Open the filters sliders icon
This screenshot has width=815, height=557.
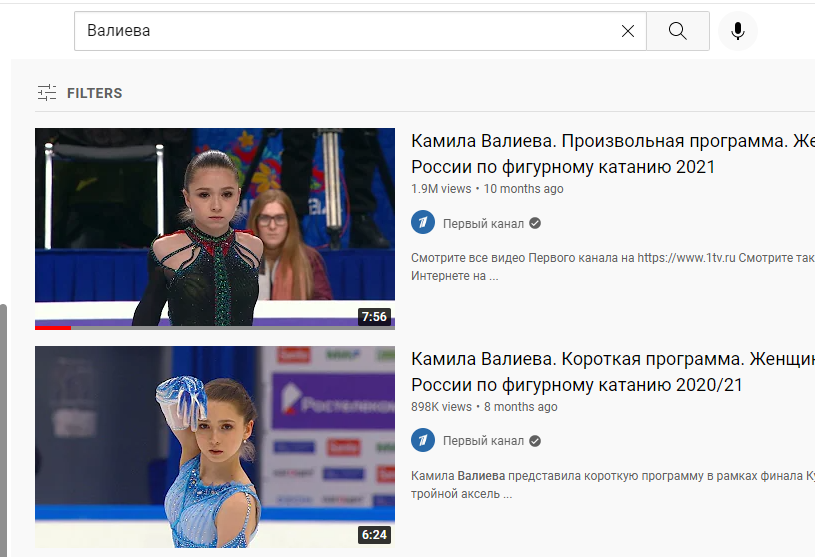(47, 93)
